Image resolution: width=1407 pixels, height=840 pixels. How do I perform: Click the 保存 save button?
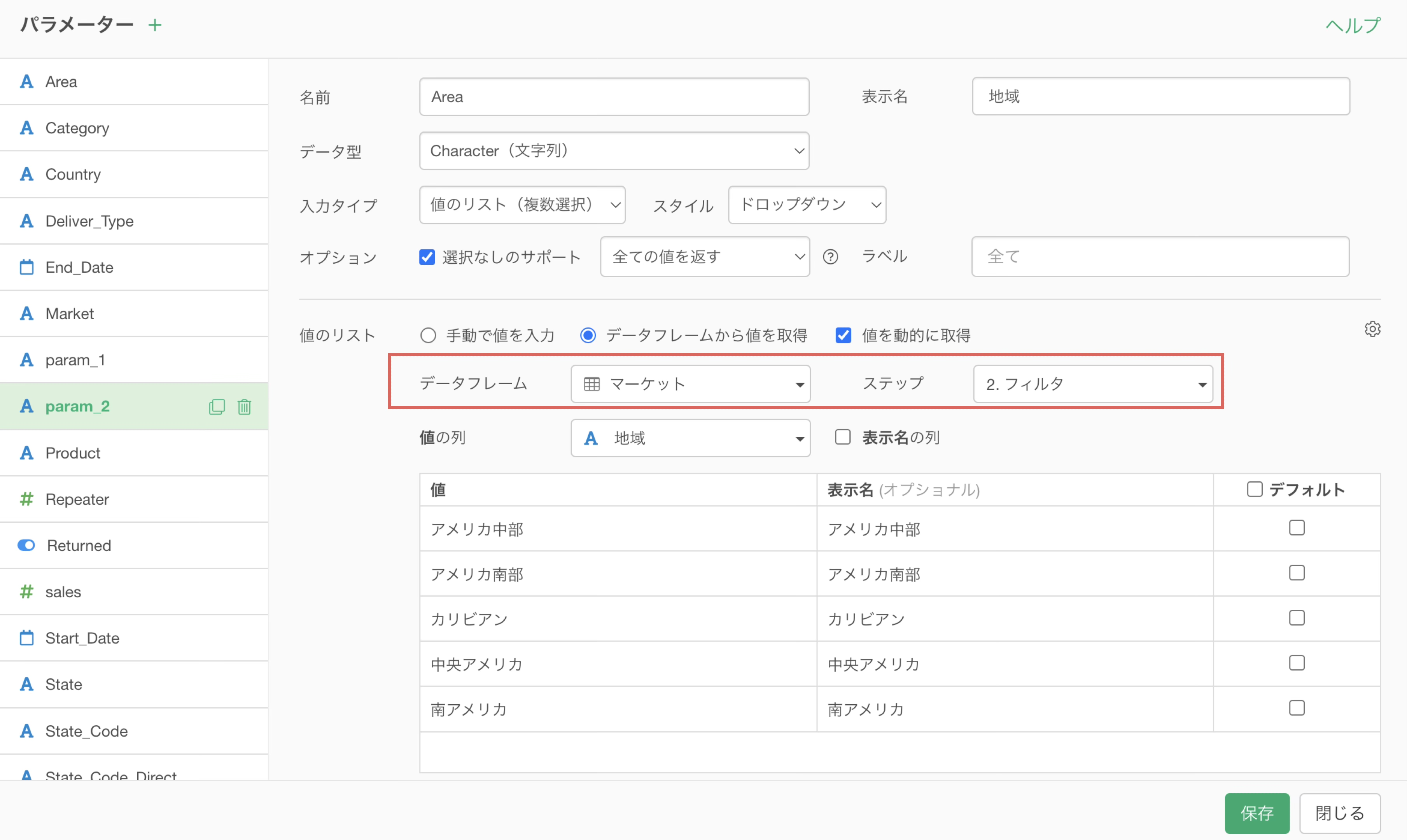(x=1256, y=813)
